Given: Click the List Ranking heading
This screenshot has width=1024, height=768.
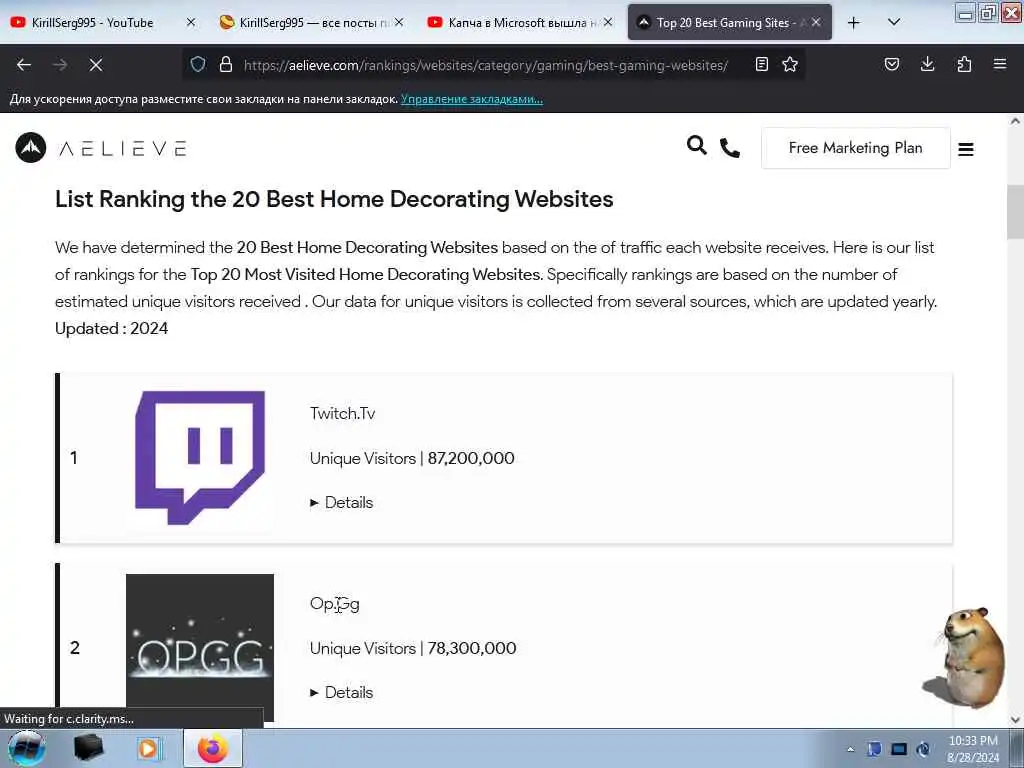Looking at the screenshot, I should [334, 199].
